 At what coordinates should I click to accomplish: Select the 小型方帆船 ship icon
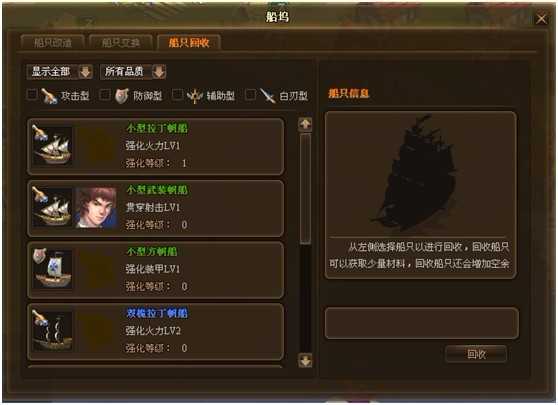coord(52,268)
